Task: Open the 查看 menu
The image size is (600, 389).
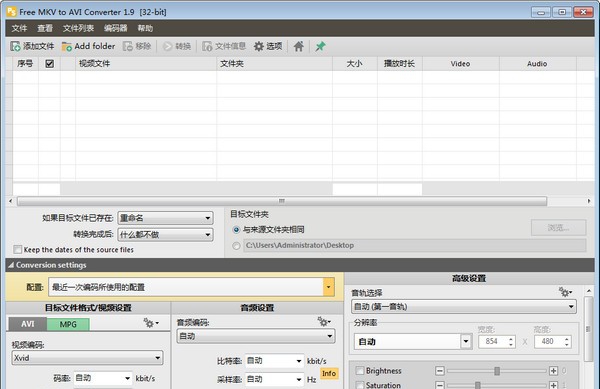Action: pyautogui.click(x=45, y=28)
